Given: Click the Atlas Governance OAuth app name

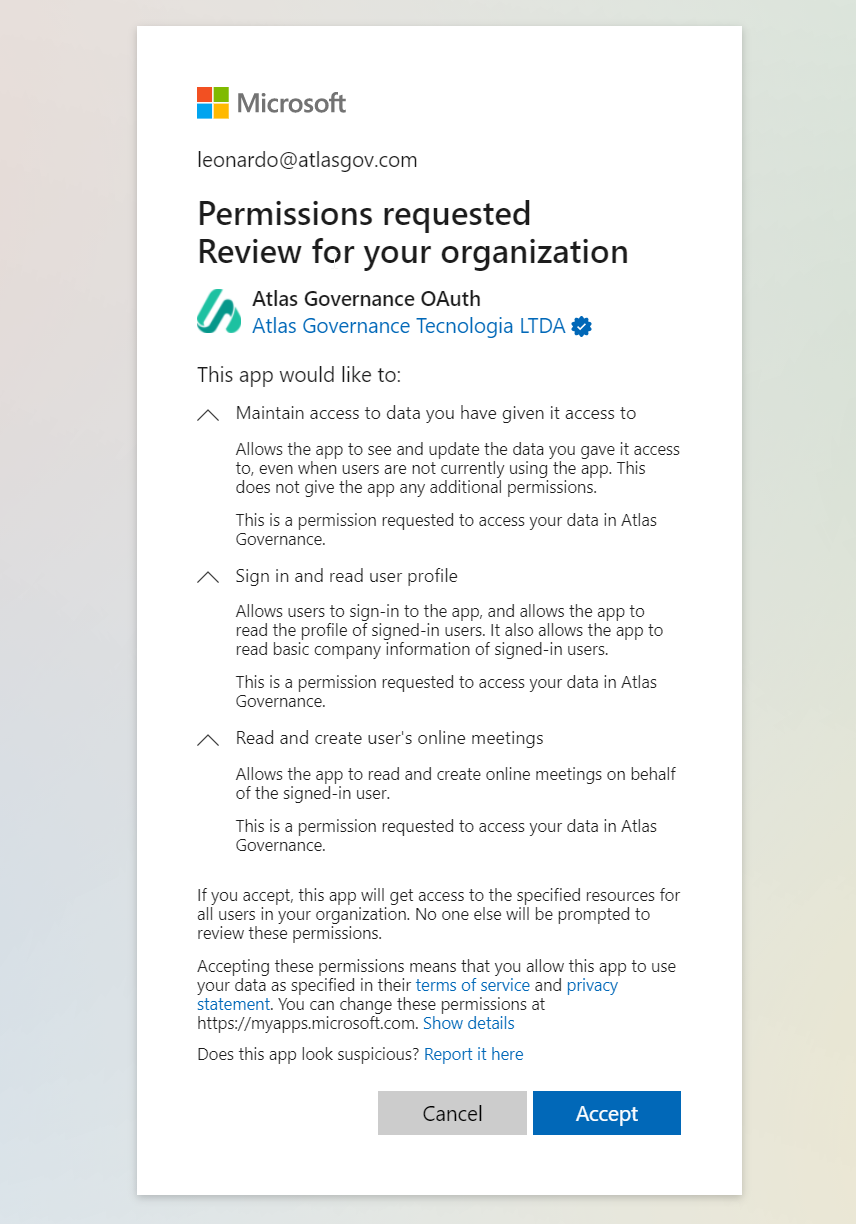Looking at the screenshot, I should pyautogui.click(x=366, y=298).
